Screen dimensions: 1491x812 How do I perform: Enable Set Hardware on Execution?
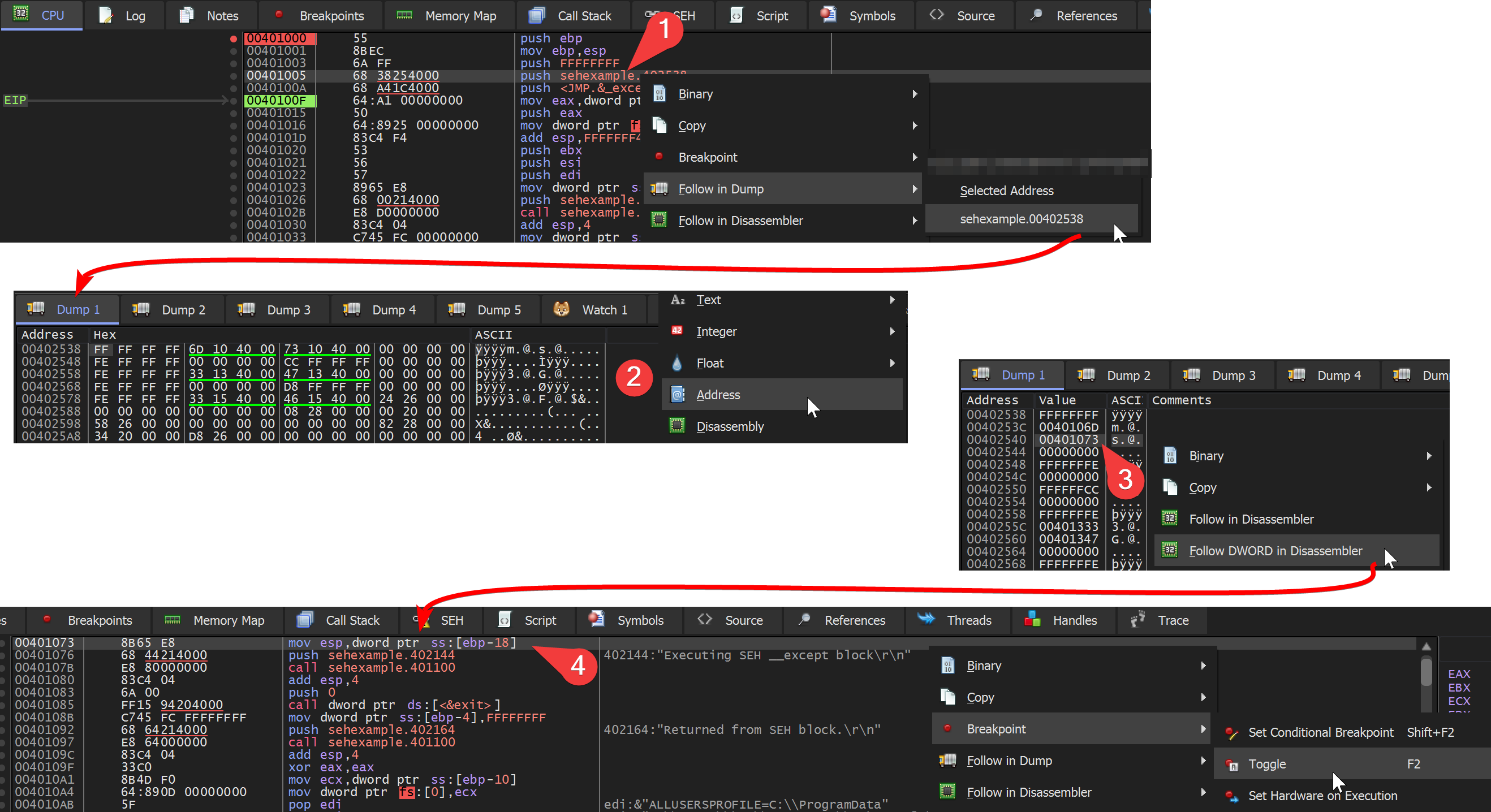[1322, 795]
